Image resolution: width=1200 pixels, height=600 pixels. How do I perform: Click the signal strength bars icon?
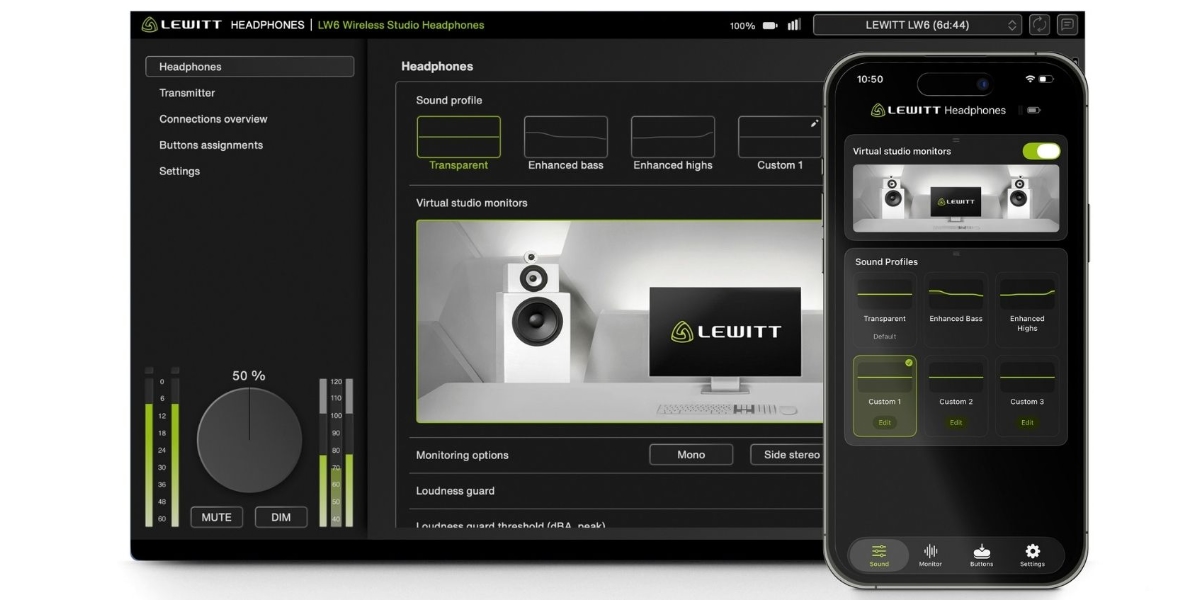(795, 25)
